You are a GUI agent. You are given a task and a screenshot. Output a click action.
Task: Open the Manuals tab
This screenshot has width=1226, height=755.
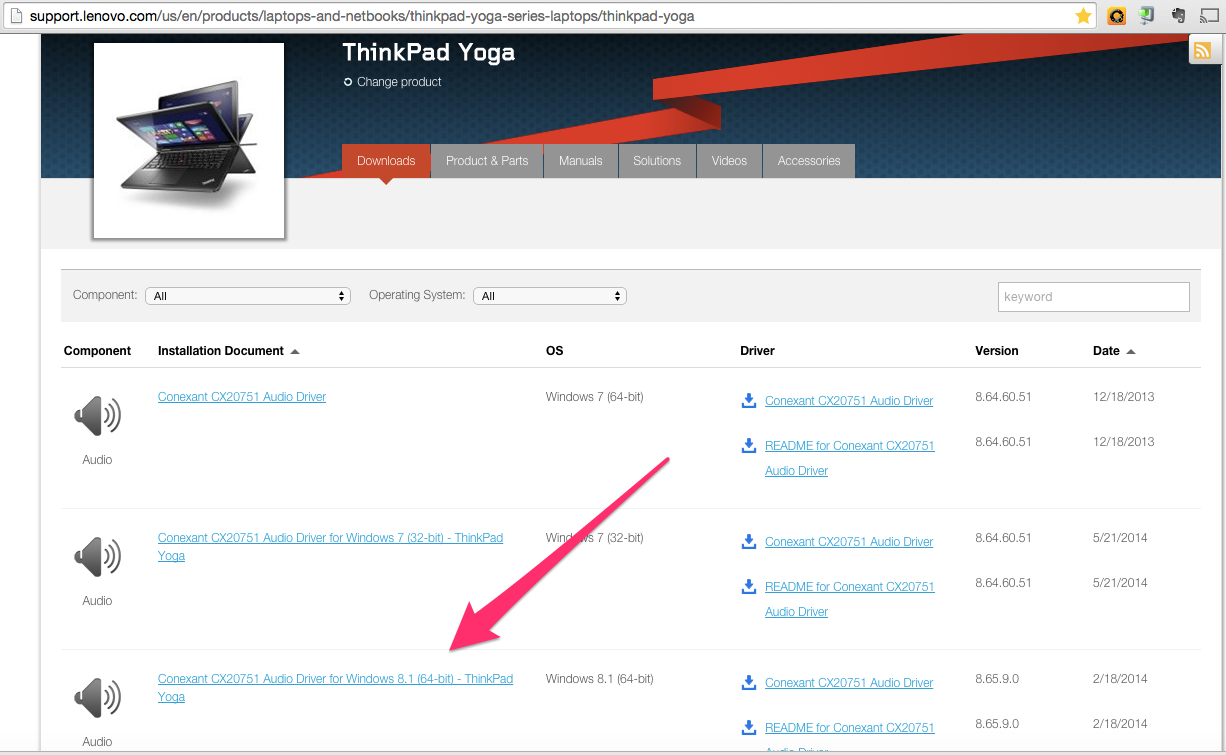(581, 161)
